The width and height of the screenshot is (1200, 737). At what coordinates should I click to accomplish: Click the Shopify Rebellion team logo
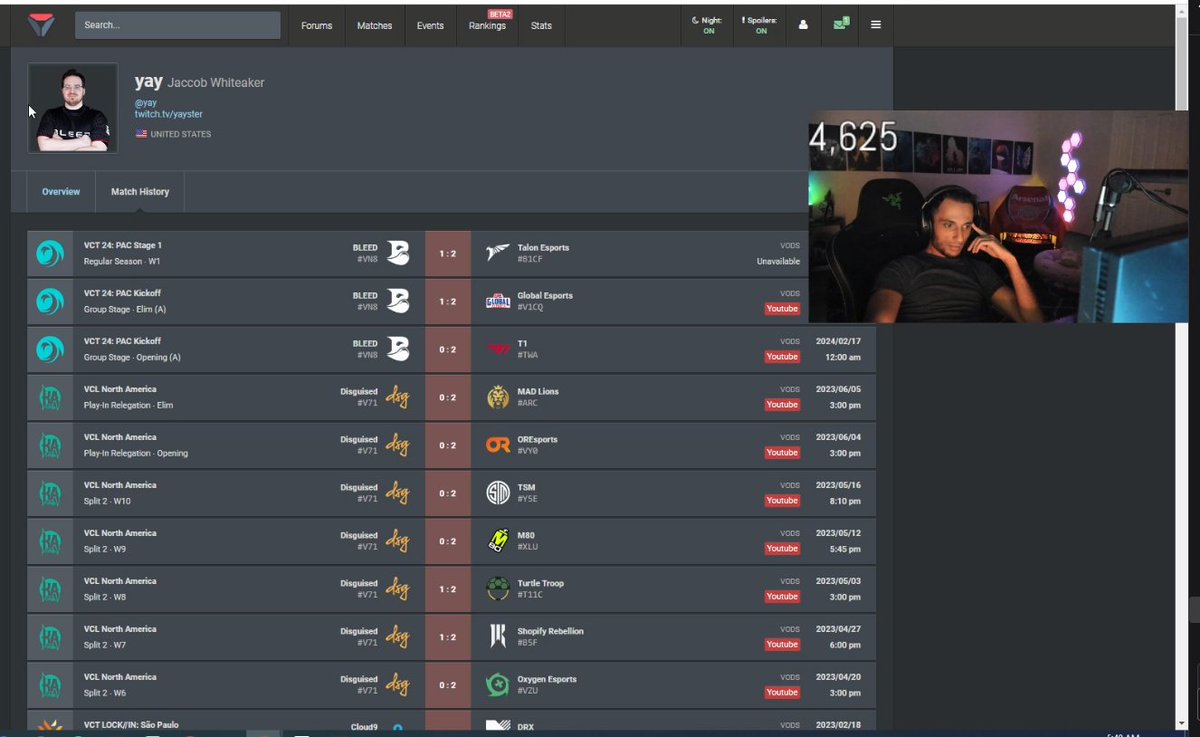click(x=498, y=637)
